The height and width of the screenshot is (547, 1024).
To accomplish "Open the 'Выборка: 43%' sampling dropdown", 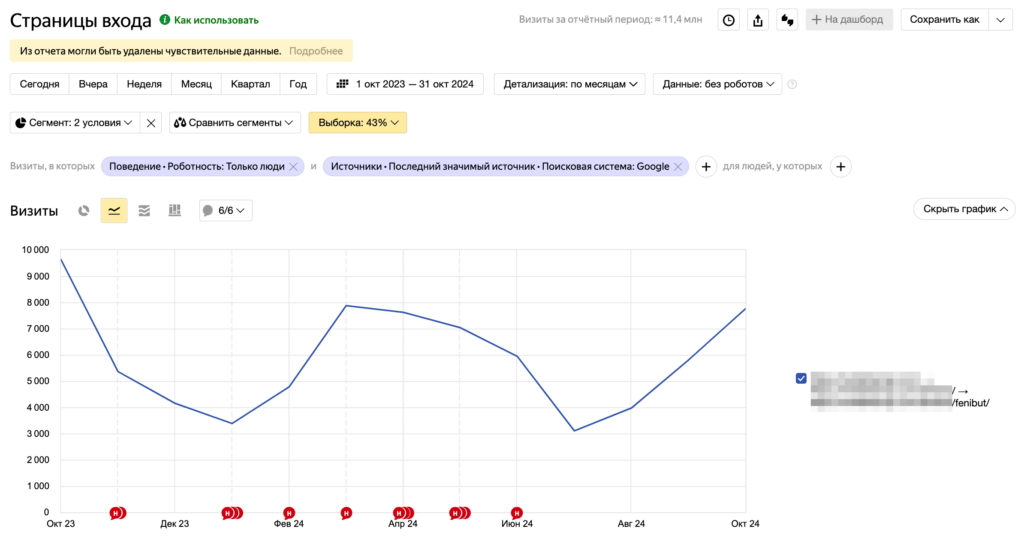I will click(x=358, y=123).
